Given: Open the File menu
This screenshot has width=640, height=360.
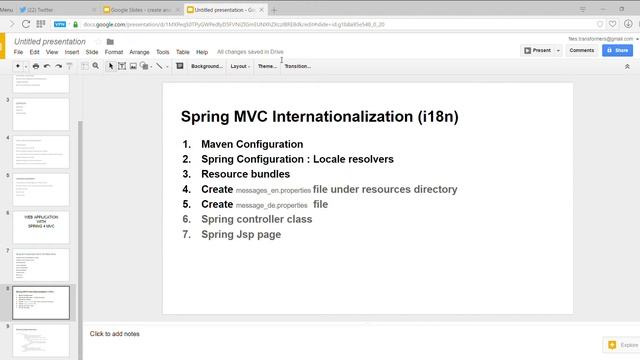Looking at the screenshot, I should [x=18, y=52].
